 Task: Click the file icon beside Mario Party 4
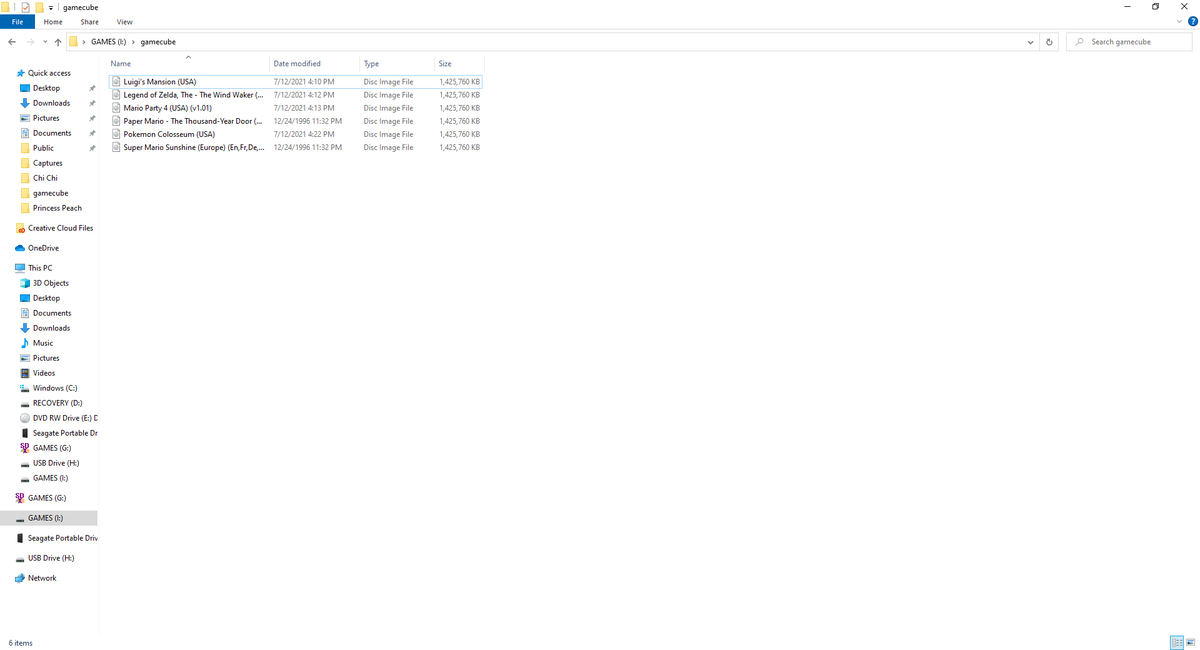click(x=116, y=108)
